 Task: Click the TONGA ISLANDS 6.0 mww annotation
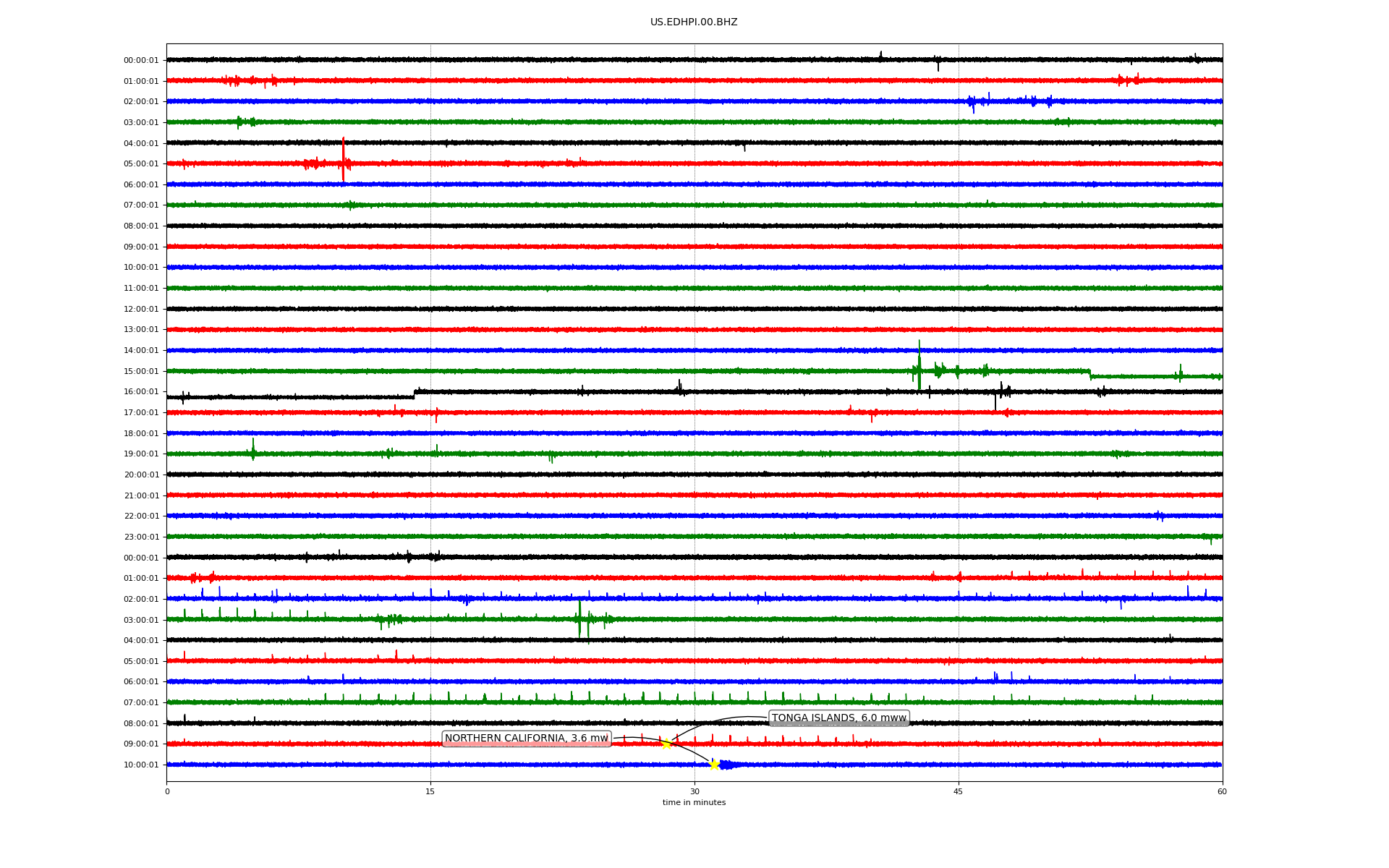pos(838,718)
